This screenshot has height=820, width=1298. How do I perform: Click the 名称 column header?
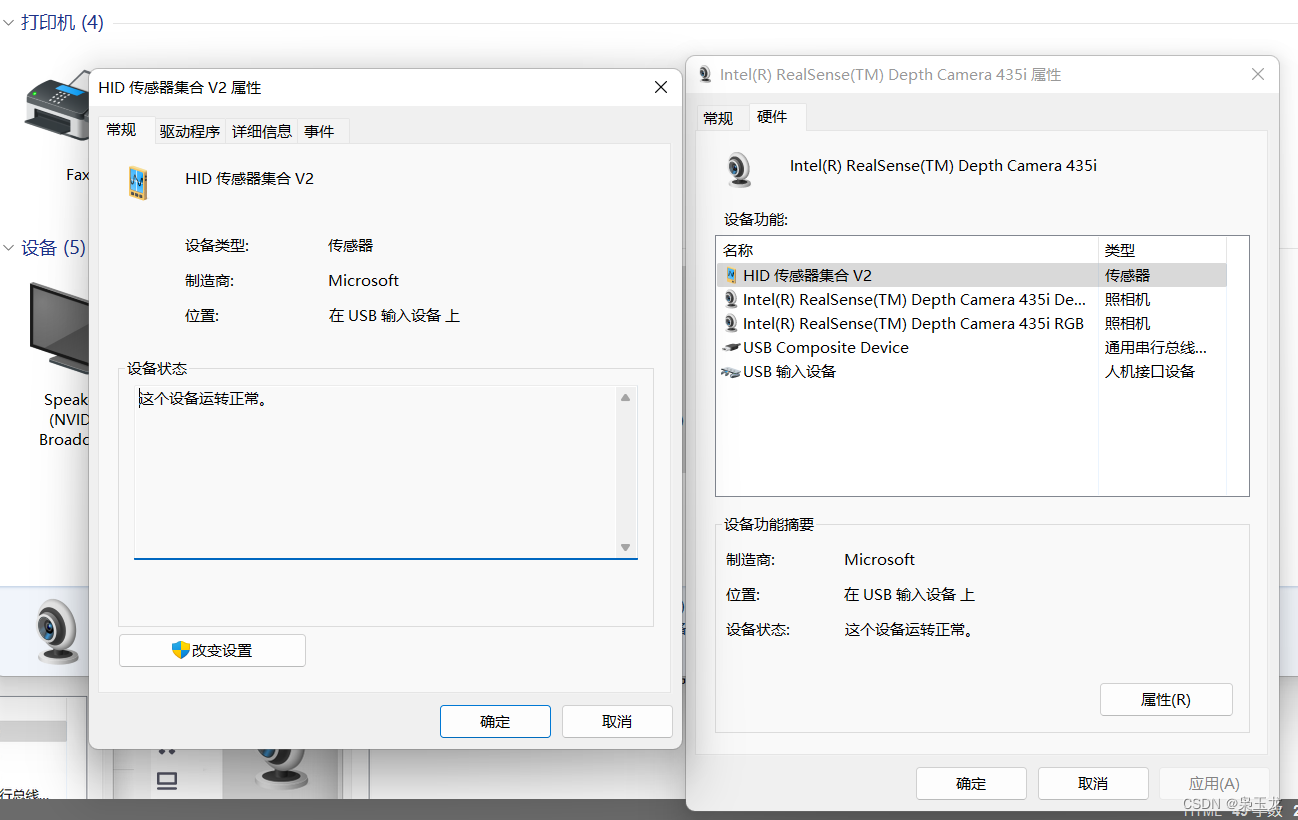(x=907, y=250)
